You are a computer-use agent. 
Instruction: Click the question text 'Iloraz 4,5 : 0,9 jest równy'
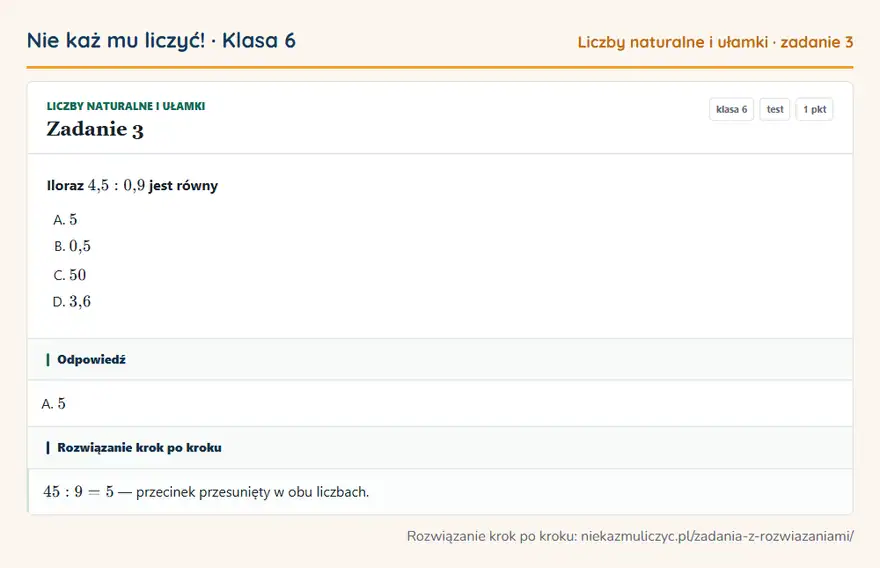coord(132,186)
